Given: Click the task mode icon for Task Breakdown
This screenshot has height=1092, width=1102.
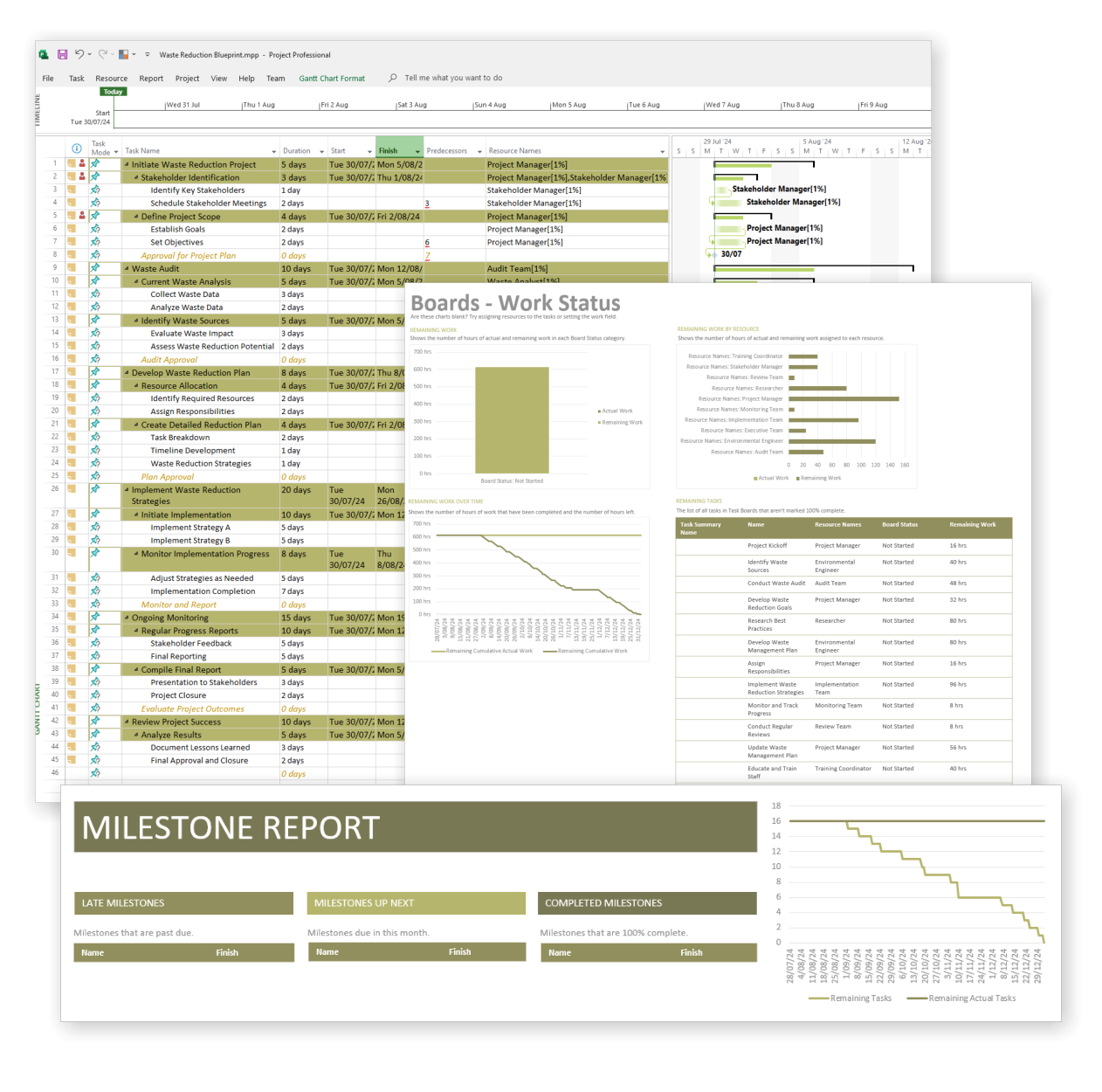Looking at the screenshot, I should click(95, 438).
